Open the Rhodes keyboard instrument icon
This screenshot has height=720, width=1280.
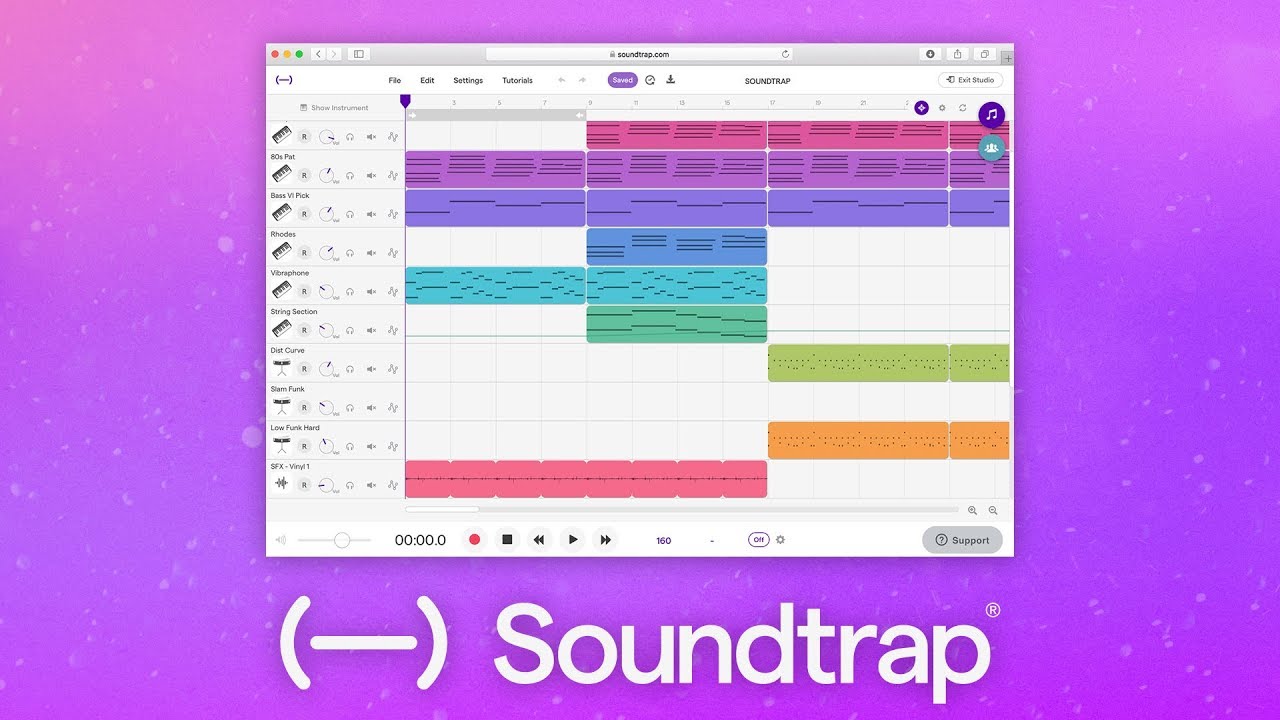click(x=282, y=252)
